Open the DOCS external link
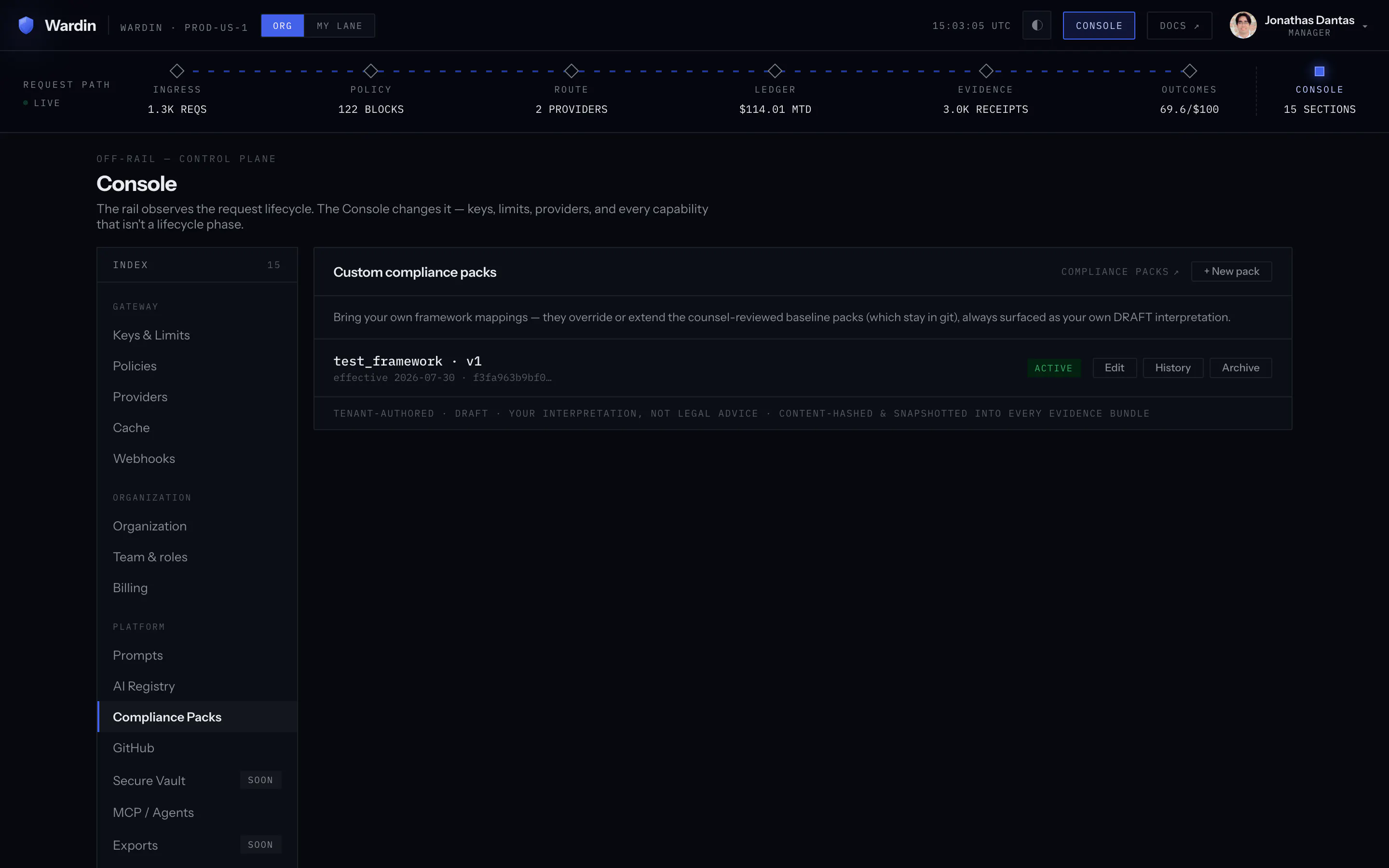The width and height of the screenshot is (1389, 868). tap(1179, 26)
